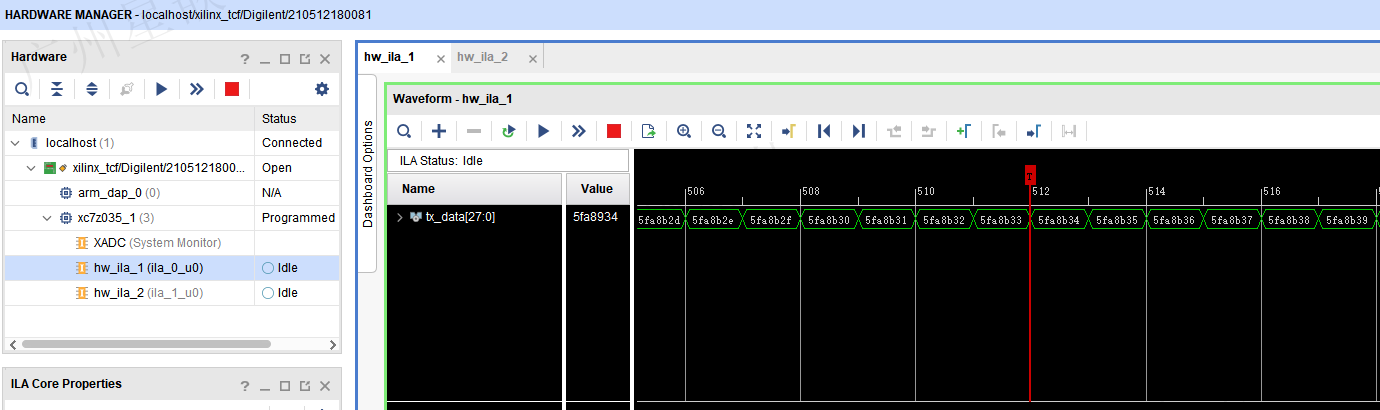Search in the Hardware panel

click(x=22, y=89)
